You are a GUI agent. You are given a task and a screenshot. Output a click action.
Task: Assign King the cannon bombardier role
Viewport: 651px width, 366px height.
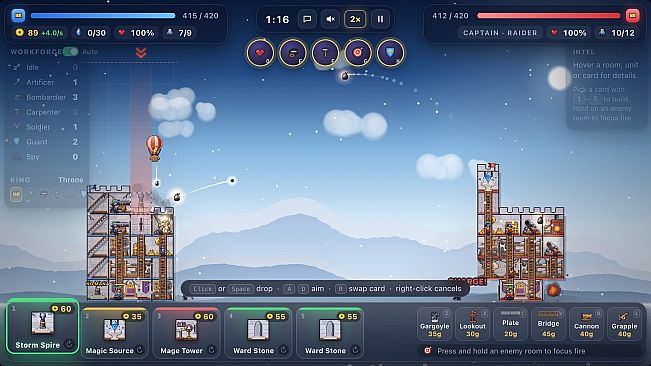[x=44, y=194]
